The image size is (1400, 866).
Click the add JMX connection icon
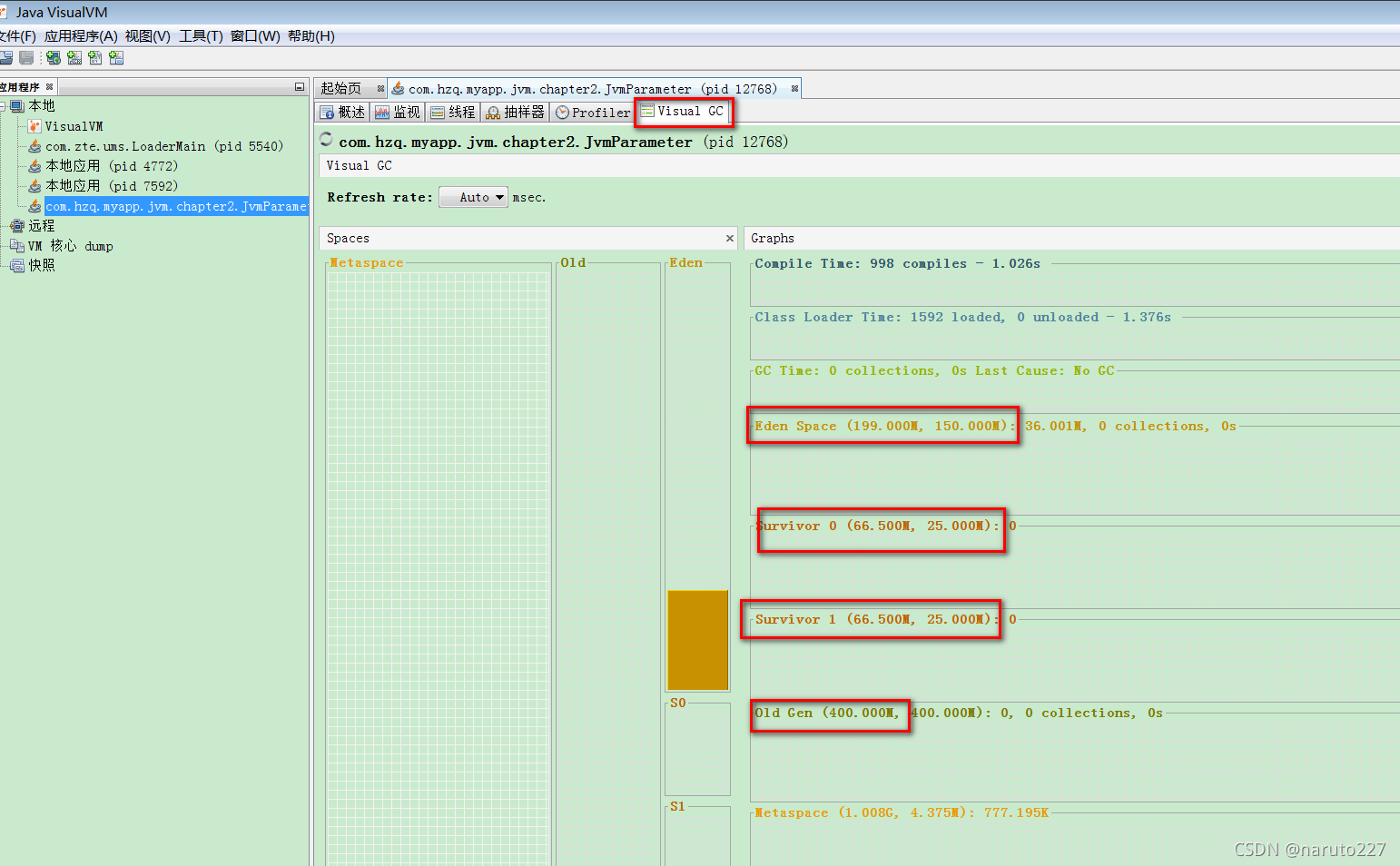74,57
